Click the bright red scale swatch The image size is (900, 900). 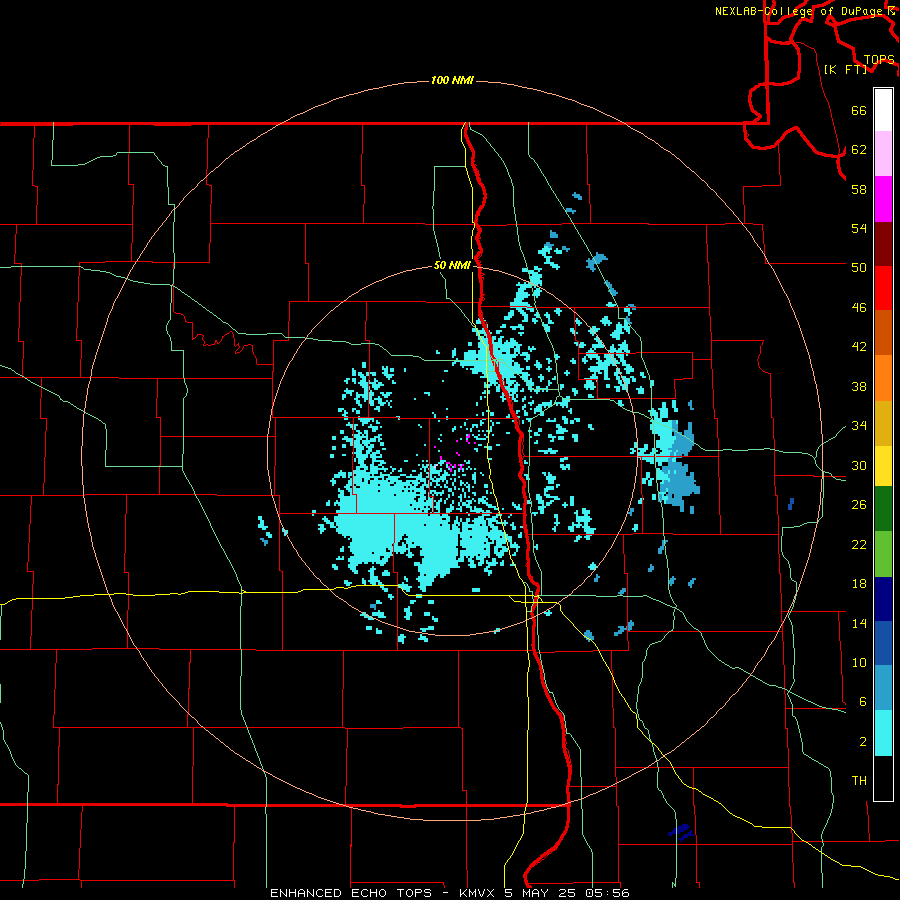pyautogui.click(x=883, y=288)
